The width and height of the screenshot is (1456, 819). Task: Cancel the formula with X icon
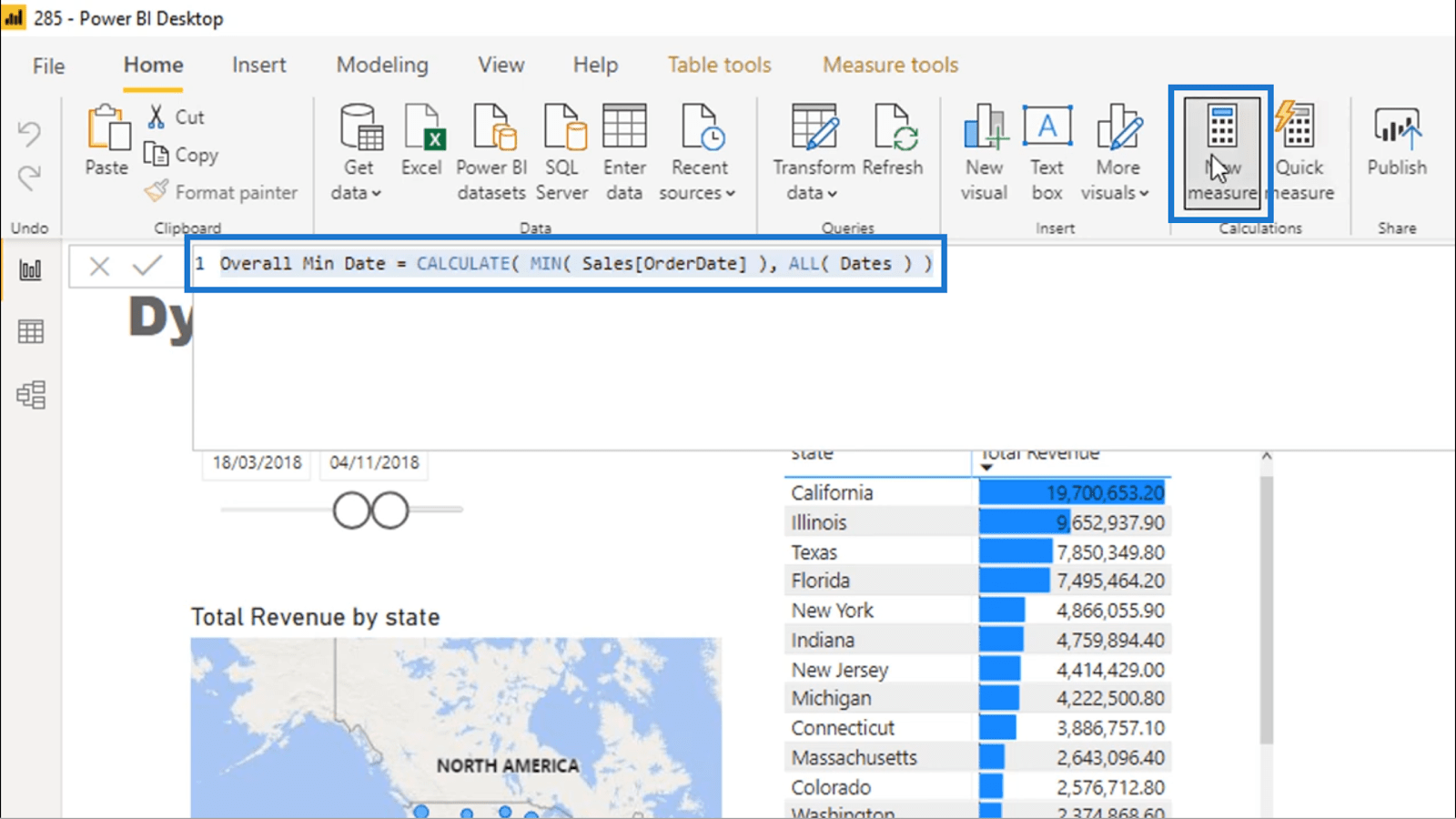(x=99, y=266)
